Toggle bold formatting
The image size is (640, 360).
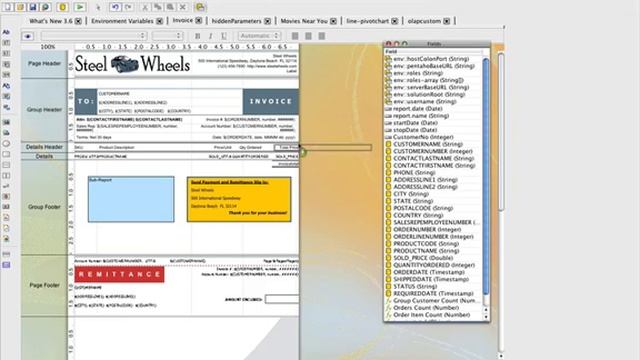198,36
